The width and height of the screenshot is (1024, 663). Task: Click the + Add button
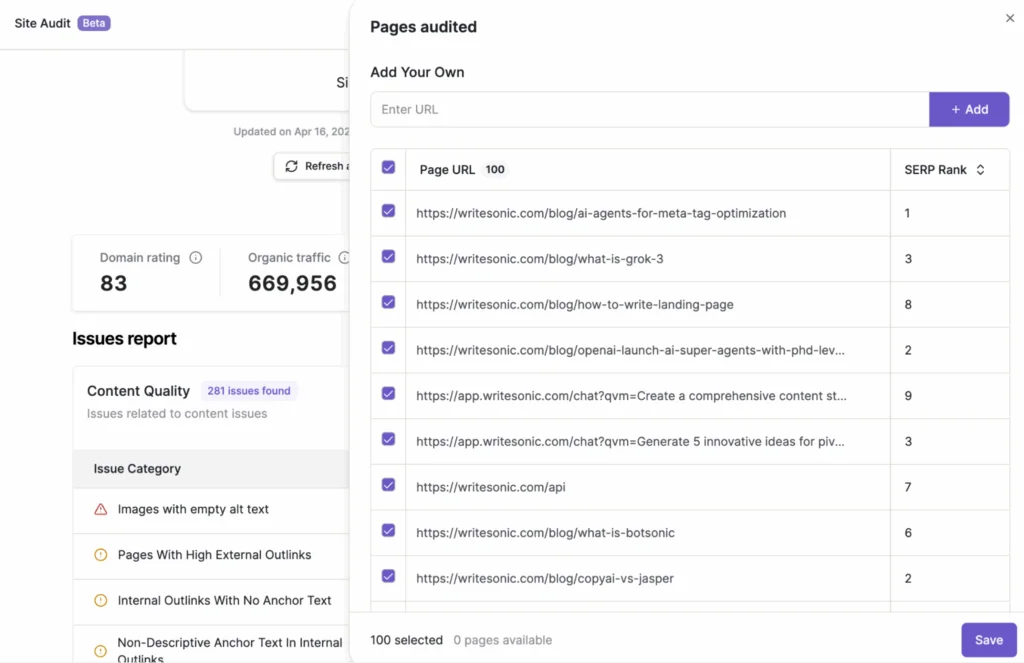pos(969,108)
